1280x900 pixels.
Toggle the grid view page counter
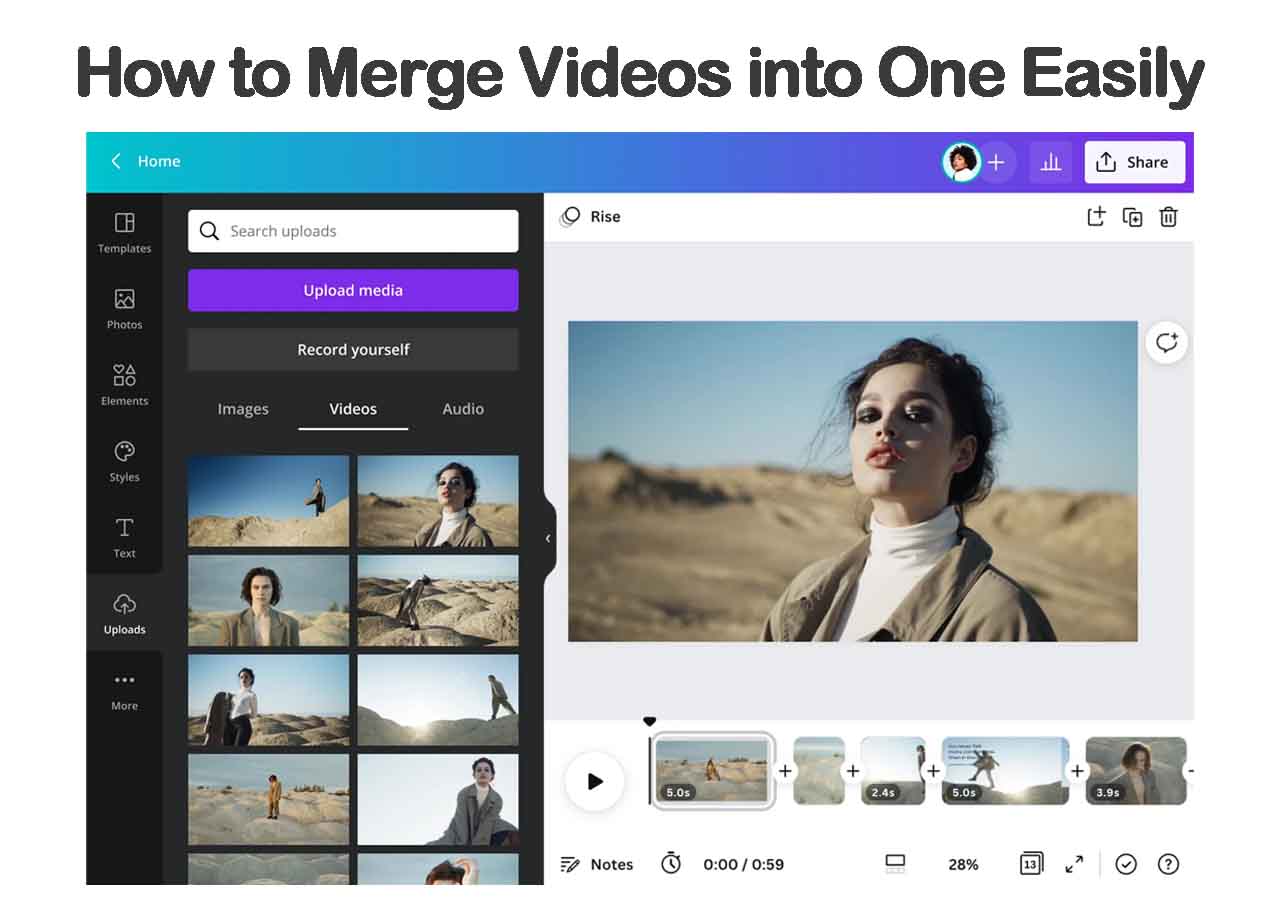(1031, 864)
